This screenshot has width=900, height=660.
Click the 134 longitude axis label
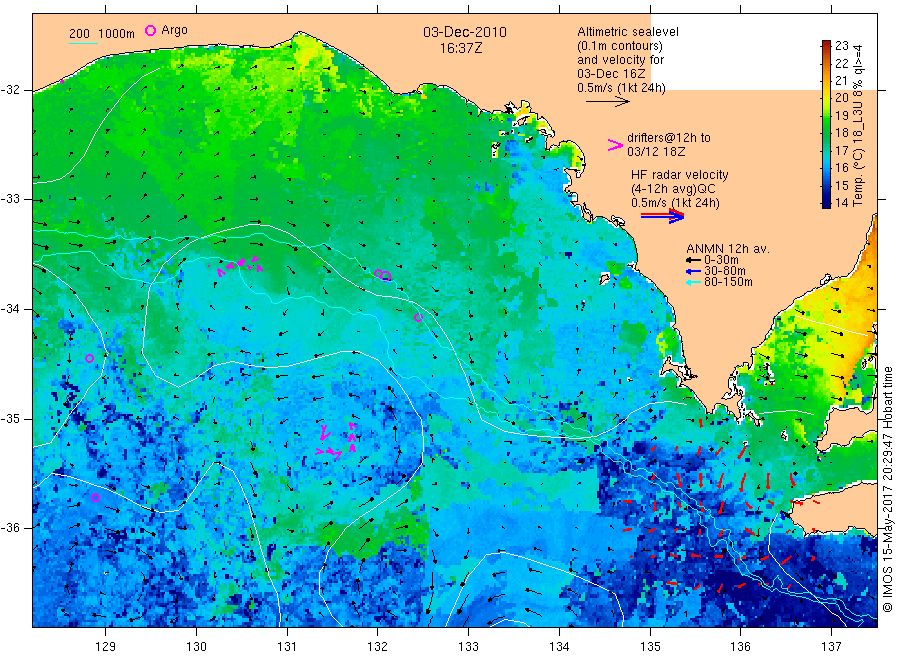point(559,647)
